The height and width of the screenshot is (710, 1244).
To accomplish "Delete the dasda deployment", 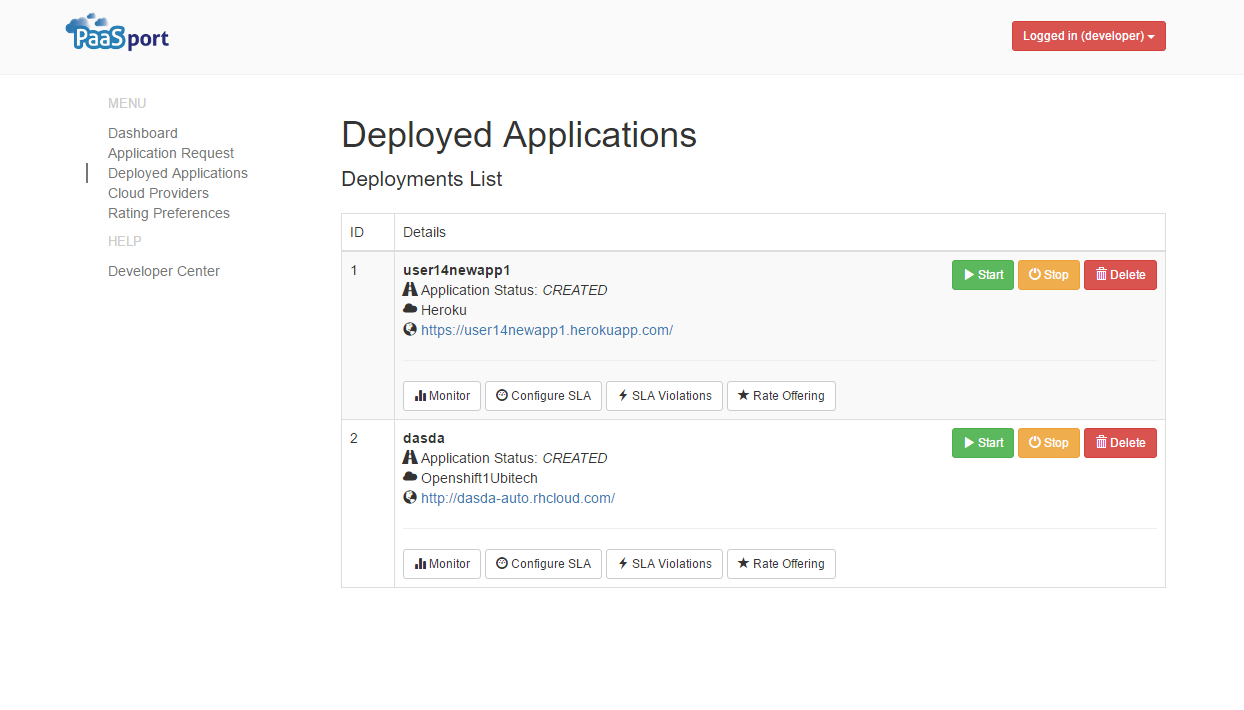I will pos(1120,443).
